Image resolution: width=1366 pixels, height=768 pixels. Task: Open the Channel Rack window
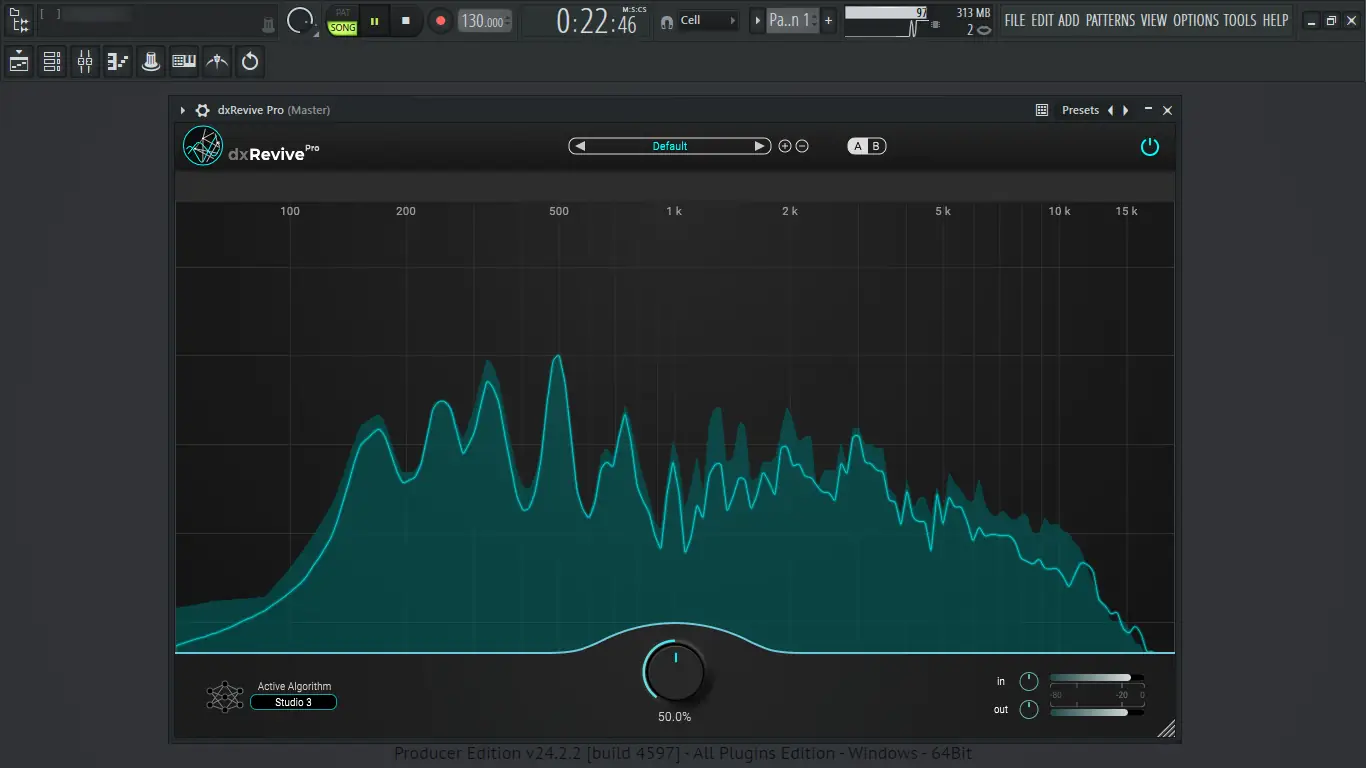pos(52,62)
